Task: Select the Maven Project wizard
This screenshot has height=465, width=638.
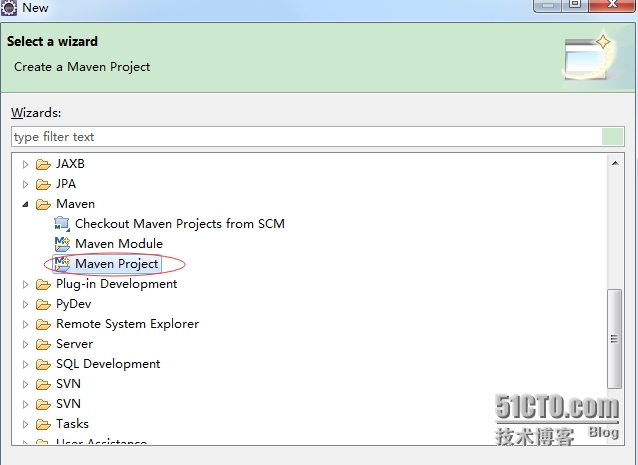Action: tap(117, 264)
